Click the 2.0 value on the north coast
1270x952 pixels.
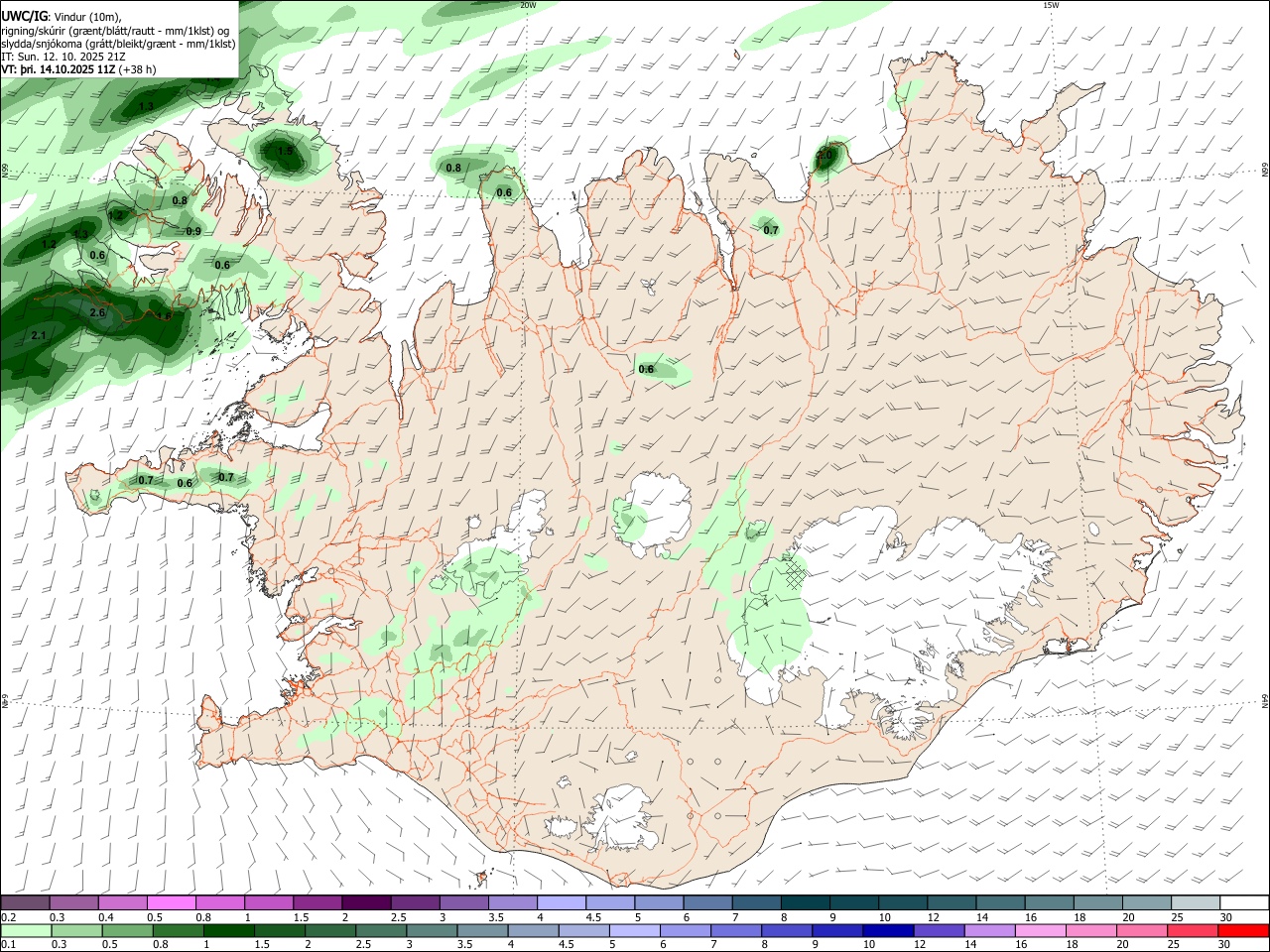point(825,155)
